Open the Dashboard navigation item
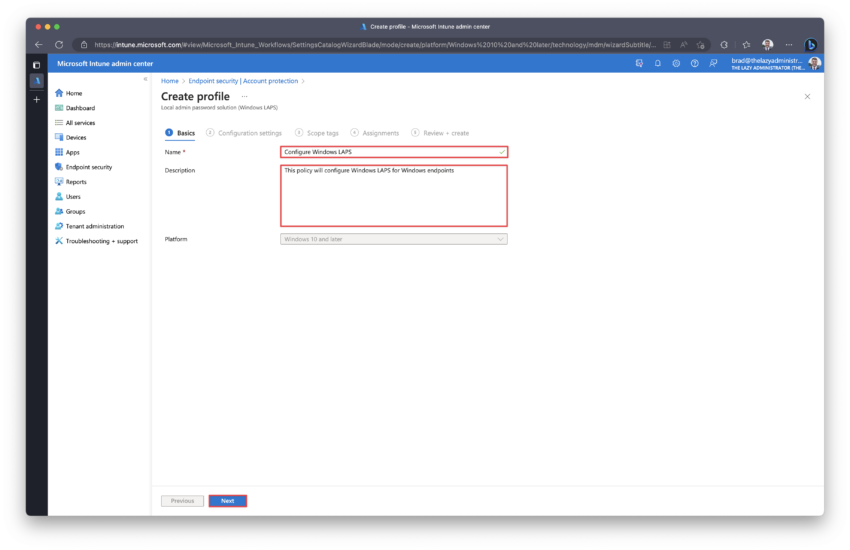This screenshot has width=850, height=550. pyautogui.click(x=75, y=108)
